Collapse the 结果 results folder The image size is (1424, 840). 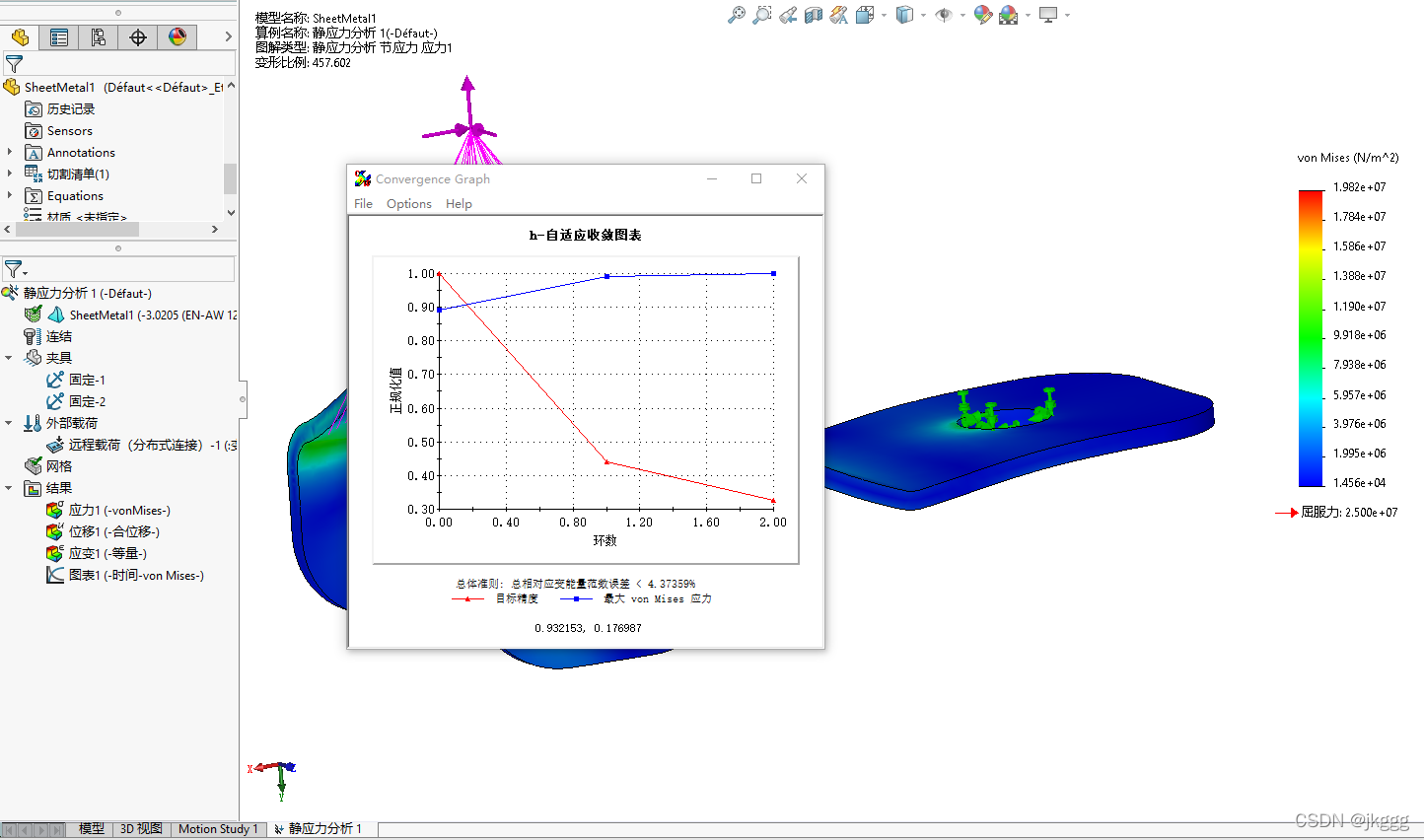click(9, 488)
